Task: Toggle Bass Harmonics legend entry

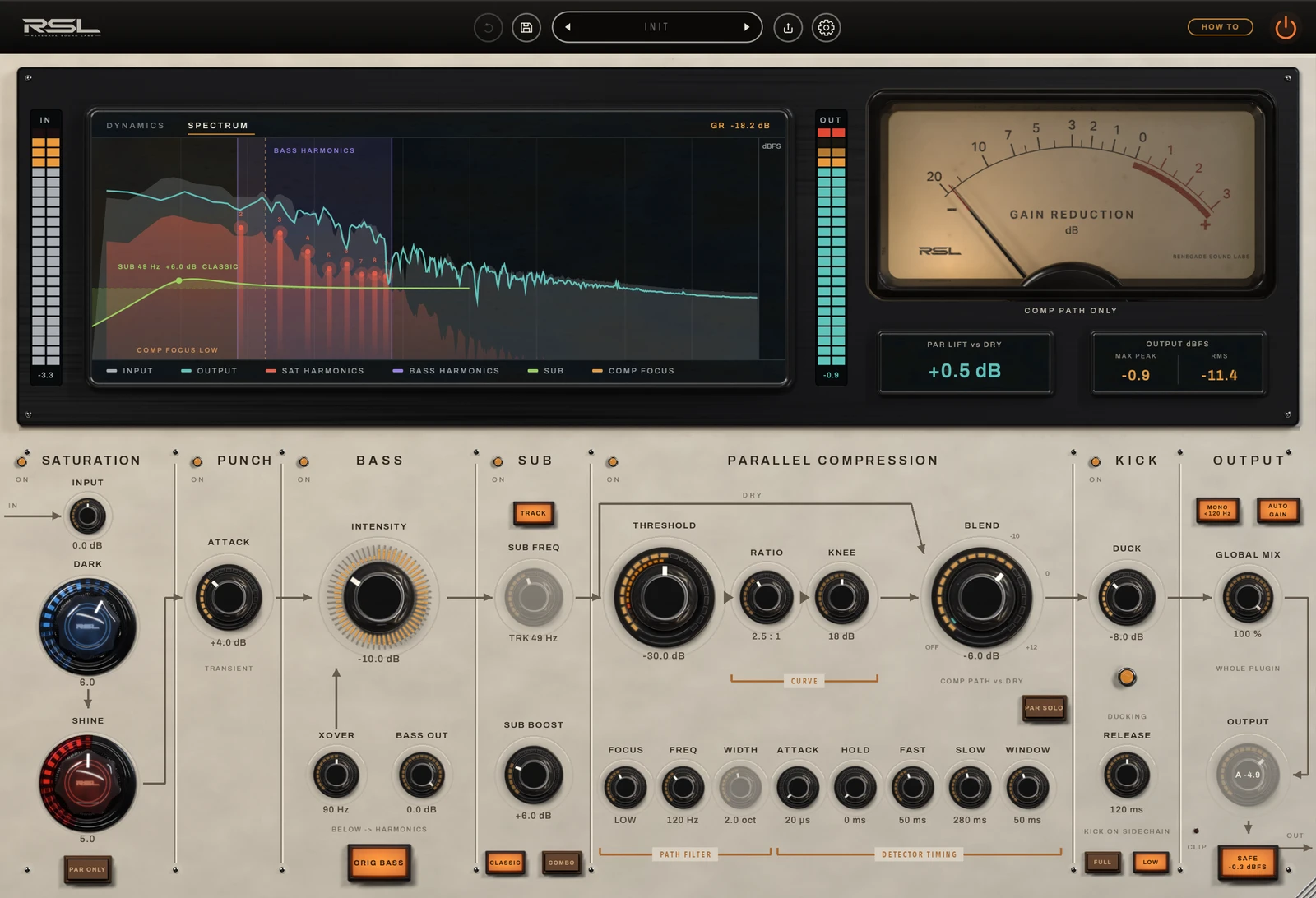Action: coord(446,371)
